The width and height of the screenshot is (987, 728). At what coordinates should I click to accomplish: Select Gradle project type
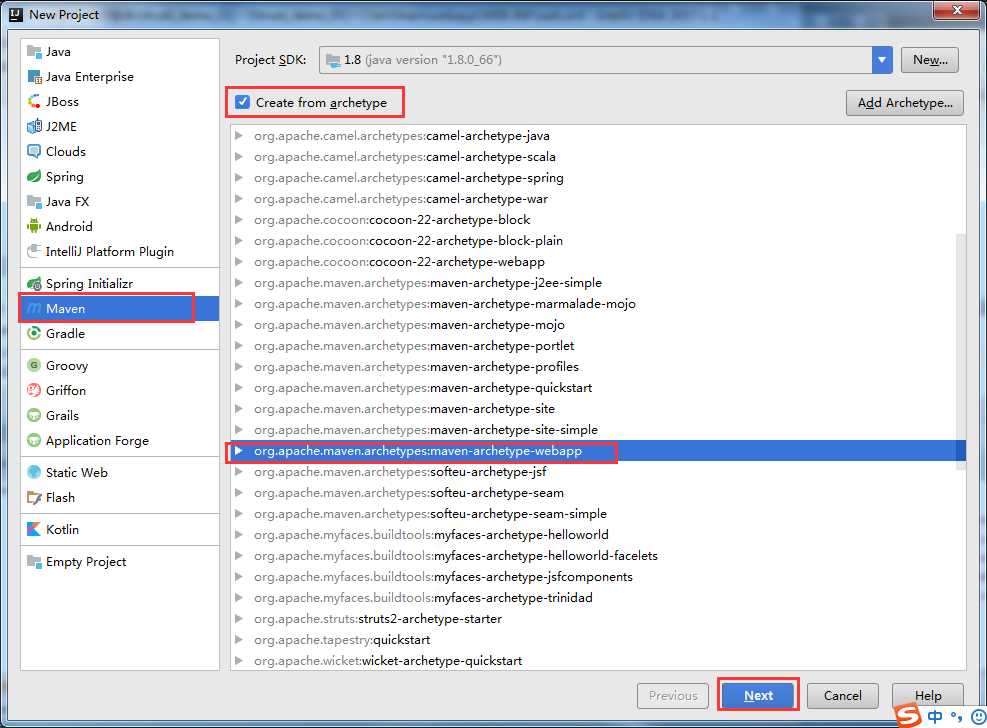(120, 333)
